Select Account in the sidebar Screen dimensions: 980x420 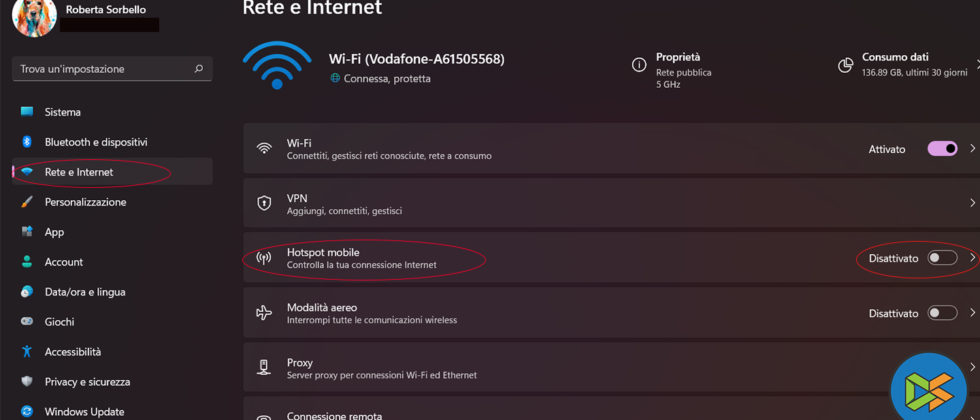63,262
